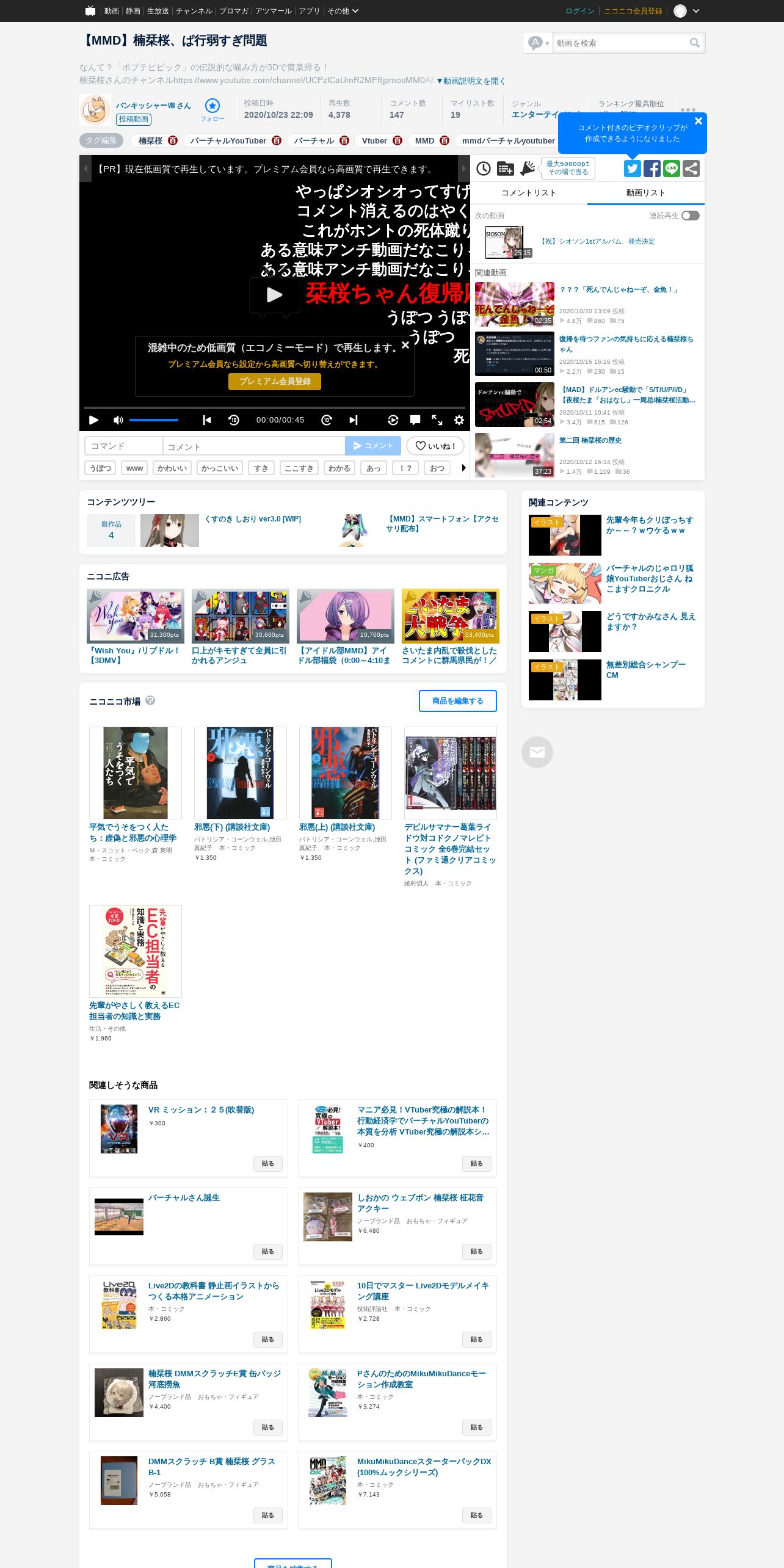Viewport: 784px width, 1568px height.
Task: Show more preset comment tags arrow
Action: point(463,468)
